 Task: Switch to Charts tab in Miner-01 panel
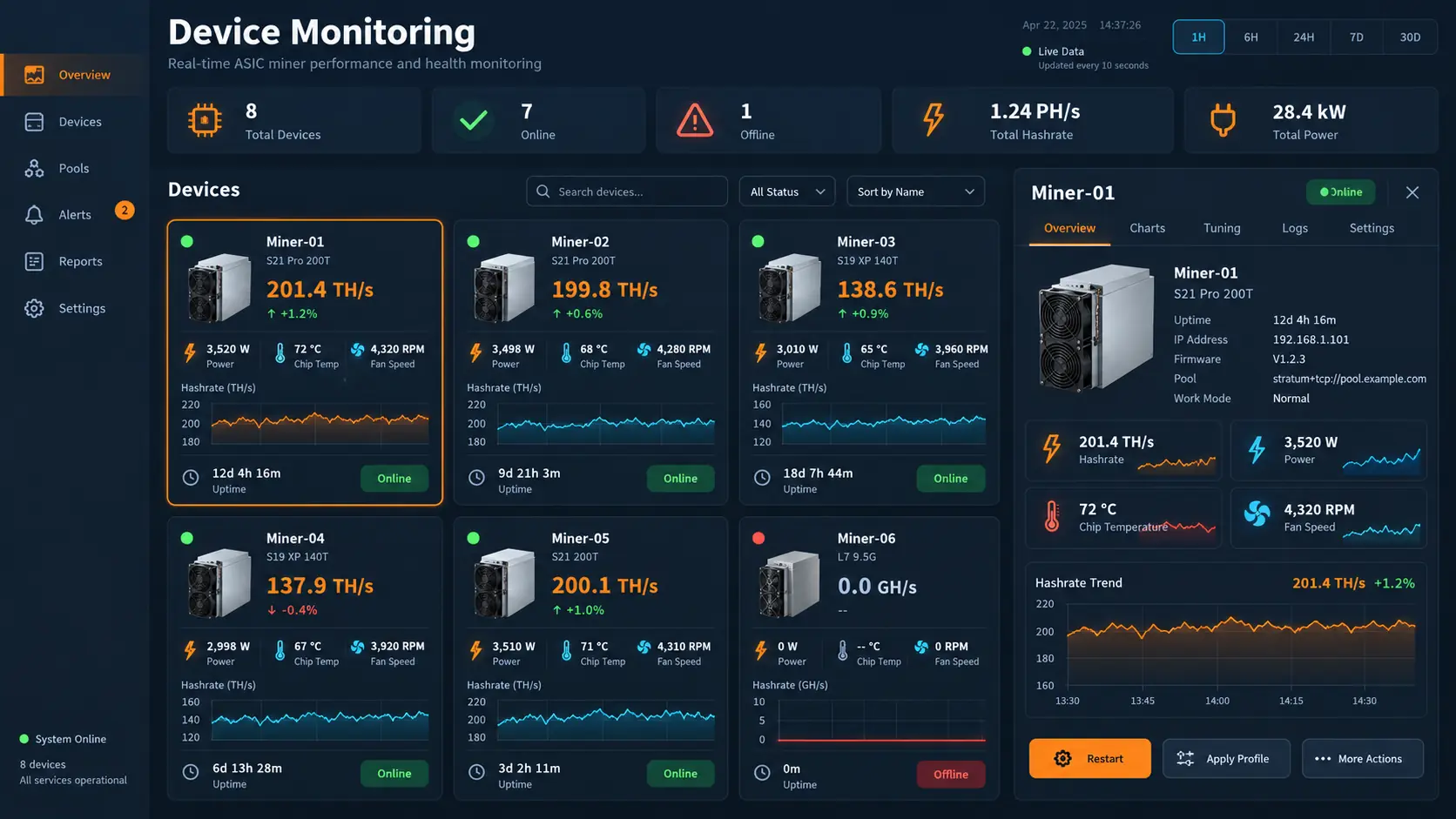point(1147,228)
